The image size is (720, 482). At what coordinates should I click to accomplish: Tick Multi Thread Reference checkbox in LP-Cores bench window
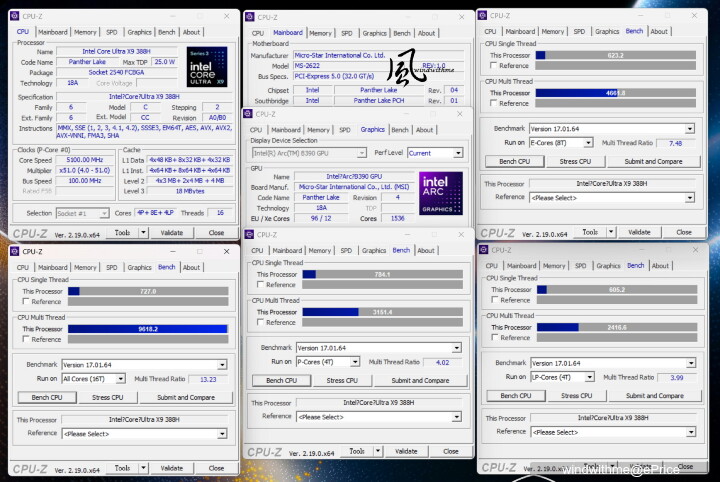click(495, 337)
